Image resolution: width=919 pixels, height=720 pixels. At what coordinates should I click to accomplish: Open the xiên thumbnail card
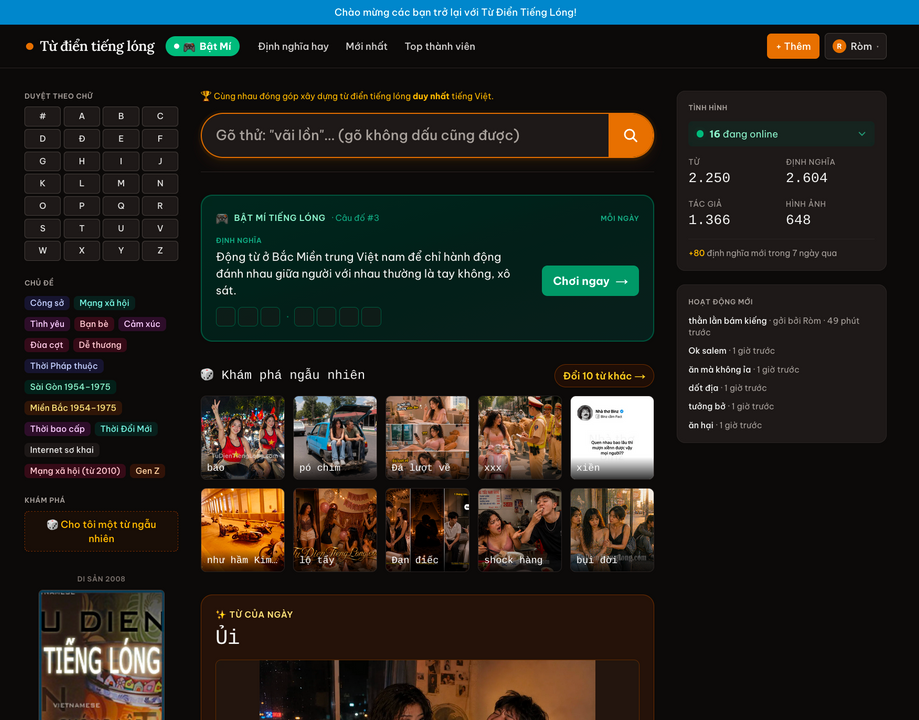[612, 437]
